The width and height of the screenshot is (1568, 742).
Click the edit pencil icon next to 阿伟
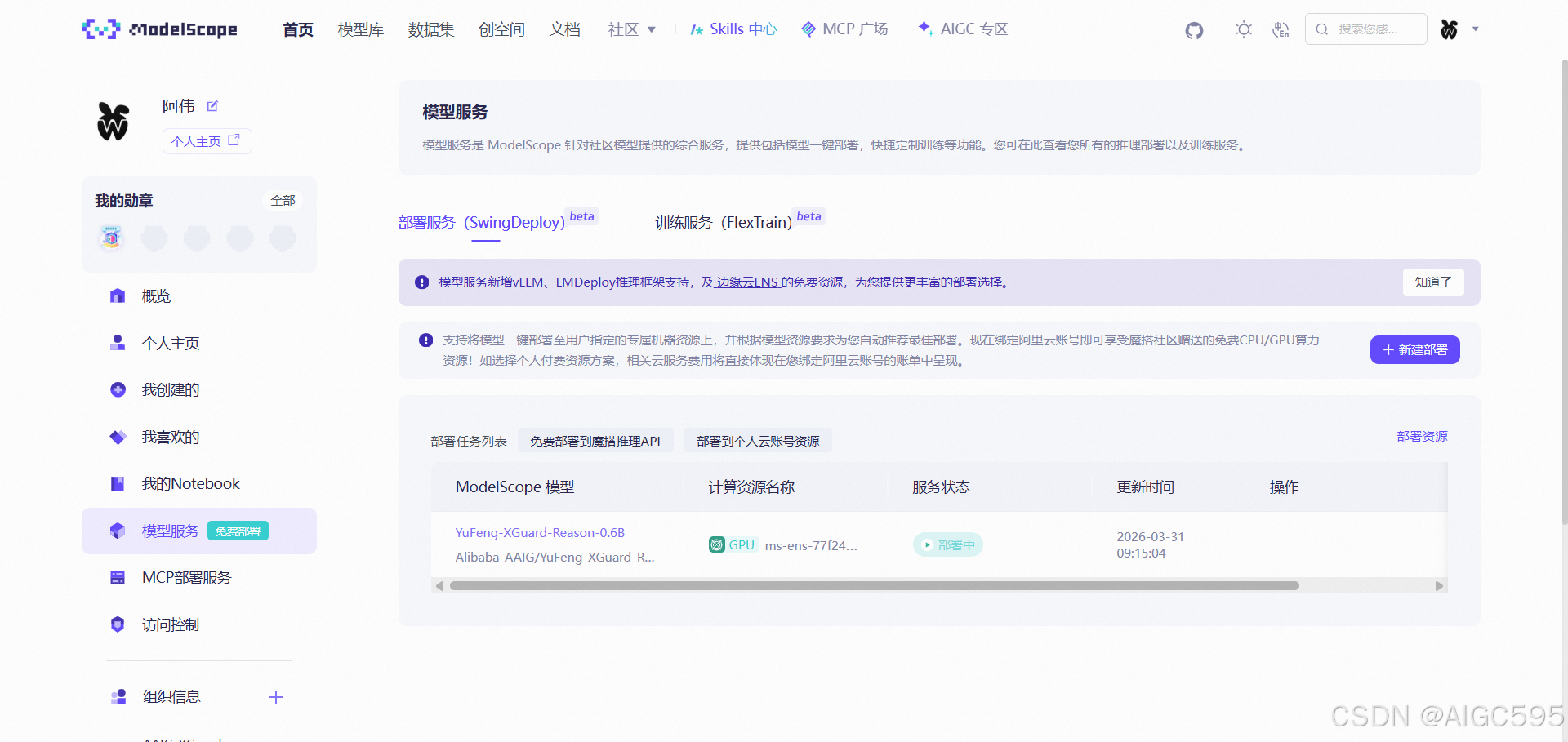click(212, 106)
